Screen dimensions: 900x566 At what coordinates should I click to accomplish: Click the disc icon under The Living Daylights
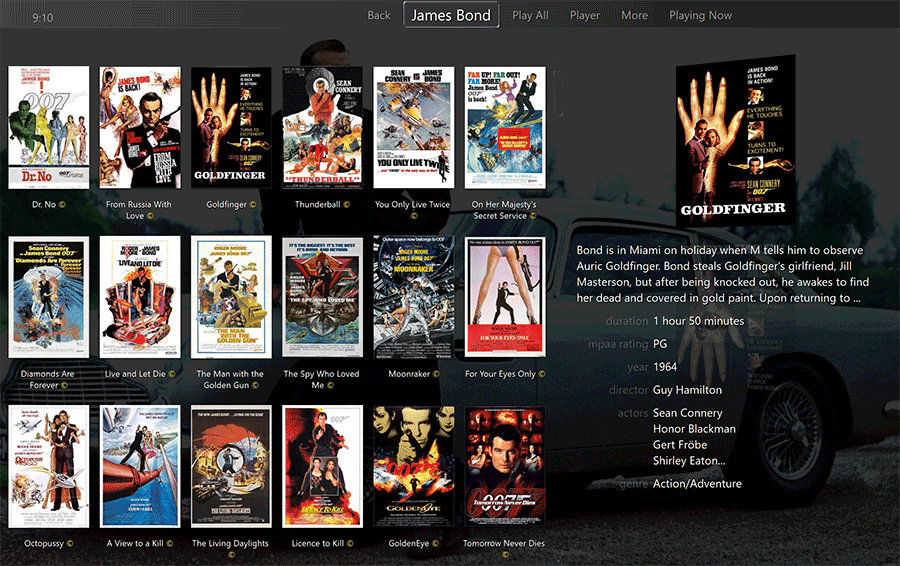point(231,555)
